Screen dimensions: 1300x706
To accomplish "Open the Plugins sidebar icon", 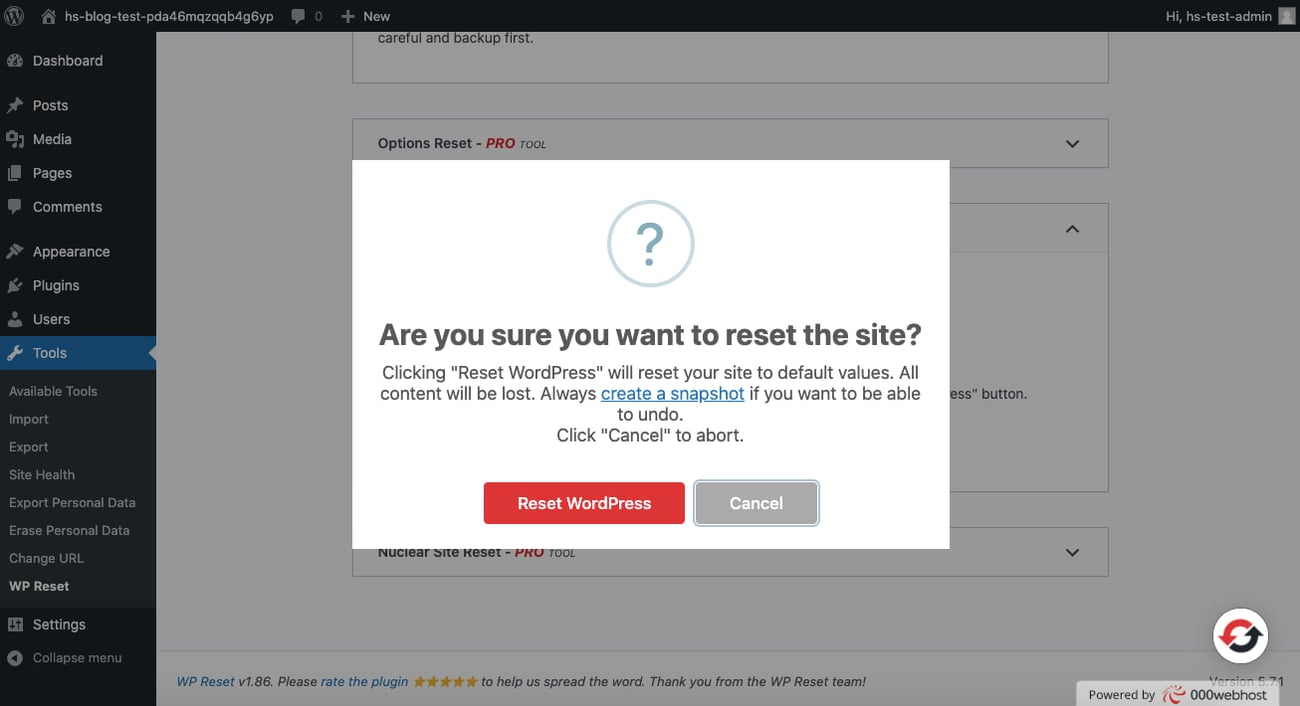I will 16,284.
